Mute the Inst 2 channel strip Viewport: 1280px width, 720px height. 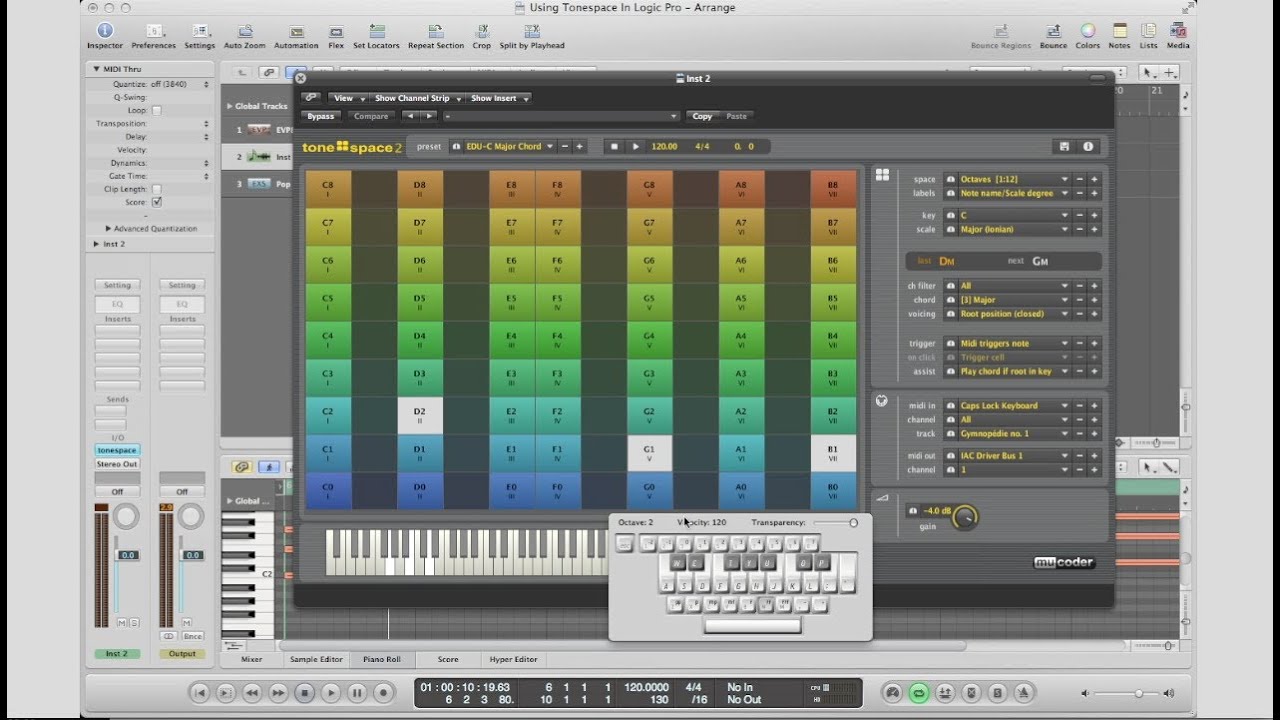pos(121,622)
